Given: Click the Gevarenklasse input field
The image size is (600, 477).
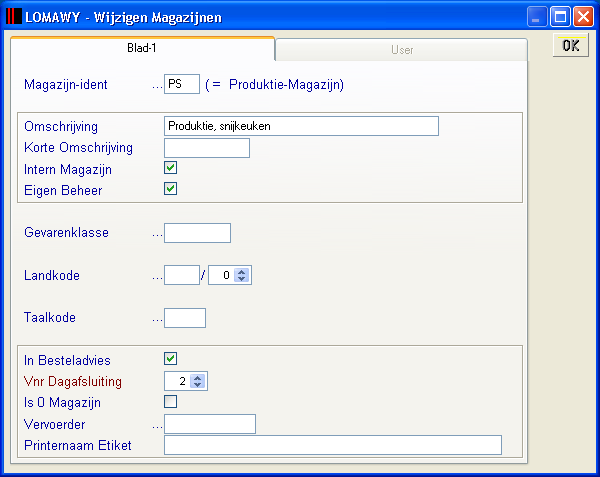Looking at the screenshot, I should (197, 233).
